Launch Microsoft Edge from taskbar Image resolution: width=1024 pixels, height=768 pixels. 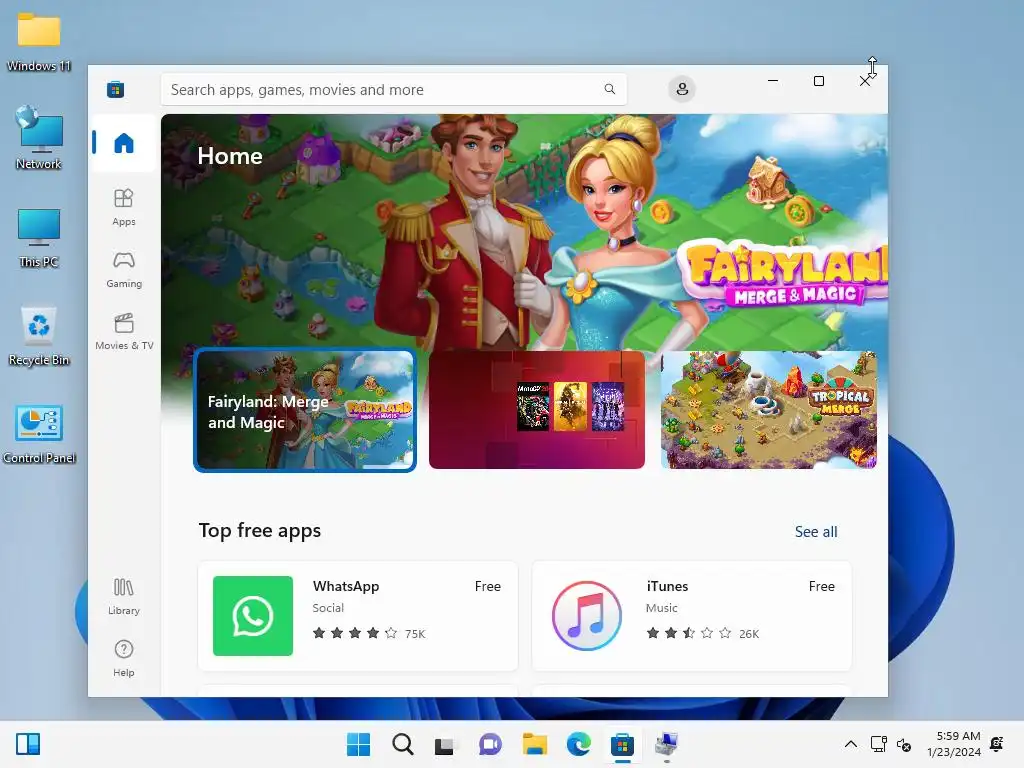[579, 744]
